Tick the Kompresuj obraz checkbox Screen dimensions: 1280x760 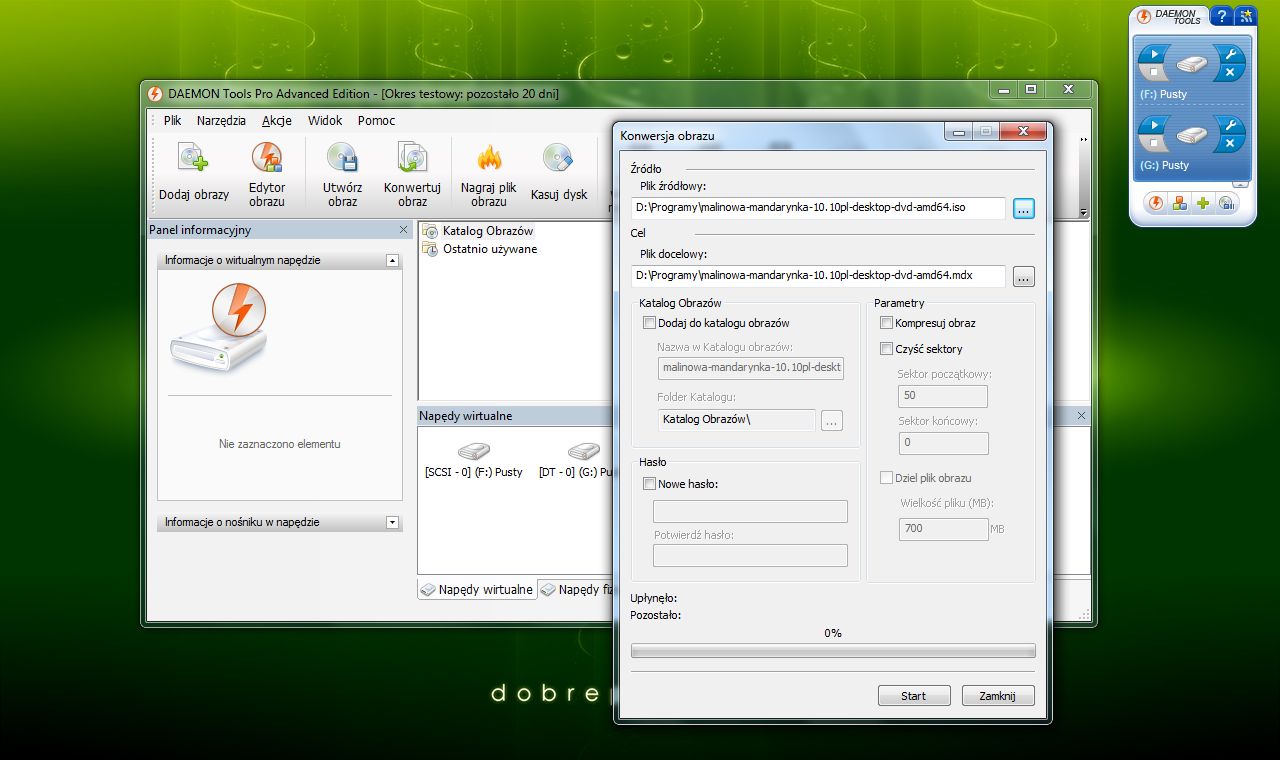click(x=886, y=323)
